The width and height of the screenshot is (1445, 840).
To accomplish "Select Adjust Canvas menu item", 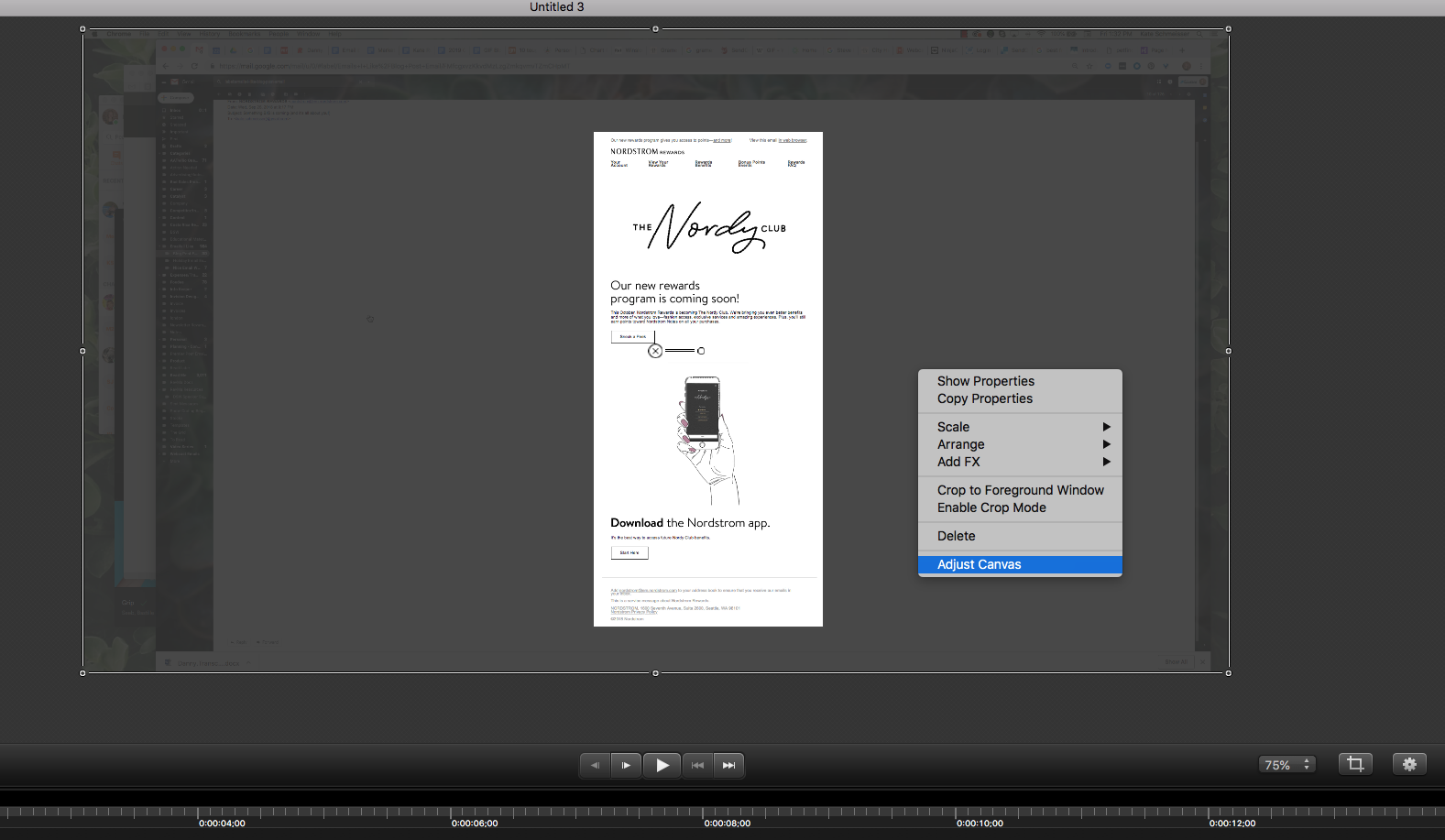I will click(x=1020, y=564).
